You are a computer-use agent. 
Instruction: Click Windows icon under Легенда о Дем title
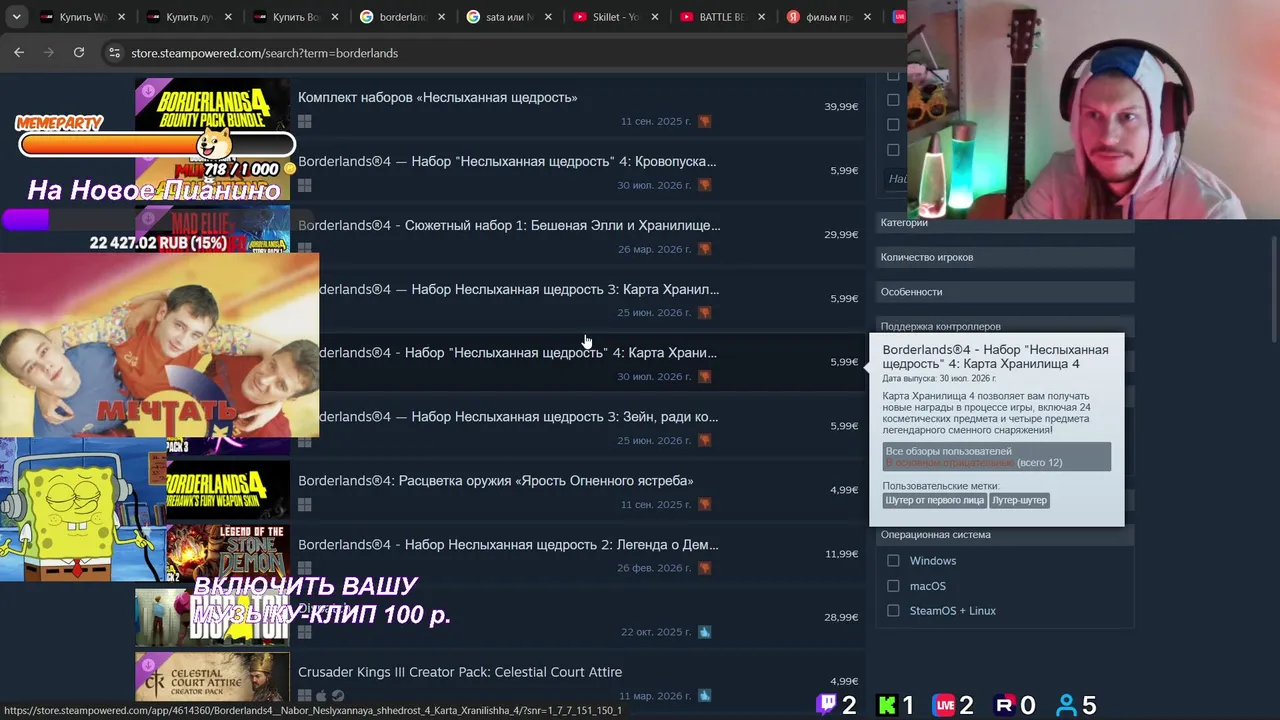(305, 569)
